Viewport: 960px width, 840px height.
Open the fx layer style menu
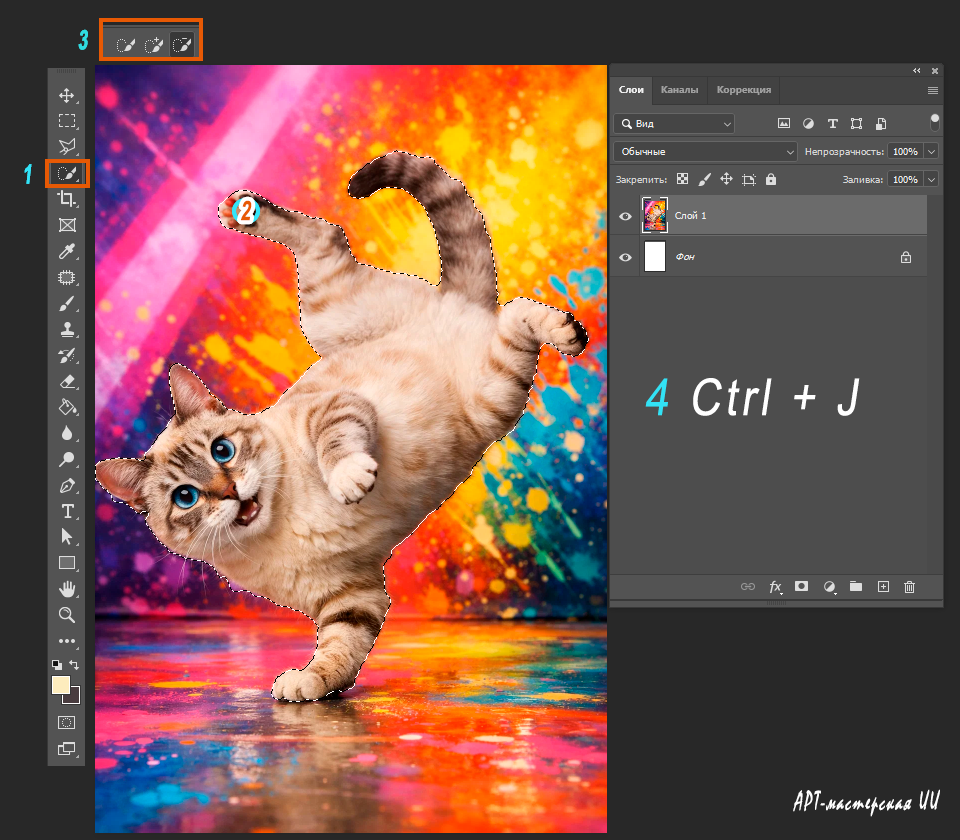775,587
